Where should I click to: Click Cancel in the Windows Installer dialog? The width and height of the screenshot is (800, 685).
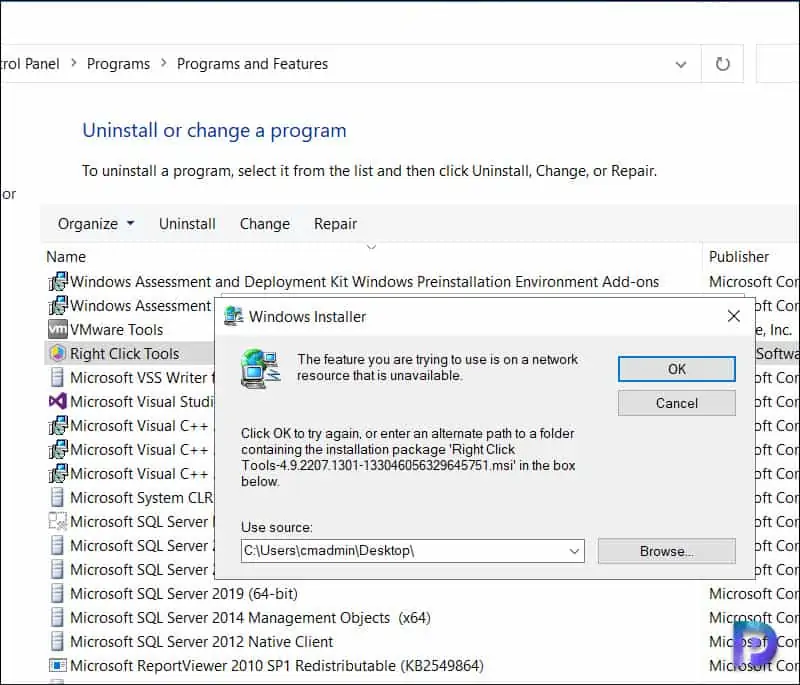coord(677,403)
